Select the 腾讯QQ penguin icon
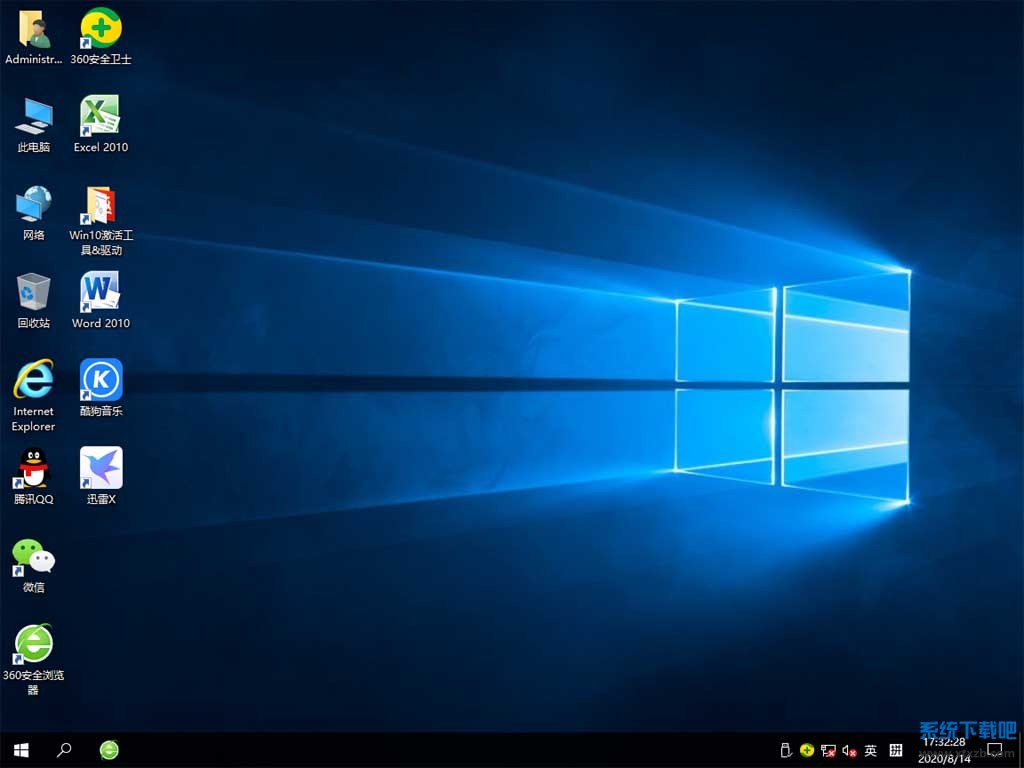This screenshot has height=768, width=1024. [34, 468]
